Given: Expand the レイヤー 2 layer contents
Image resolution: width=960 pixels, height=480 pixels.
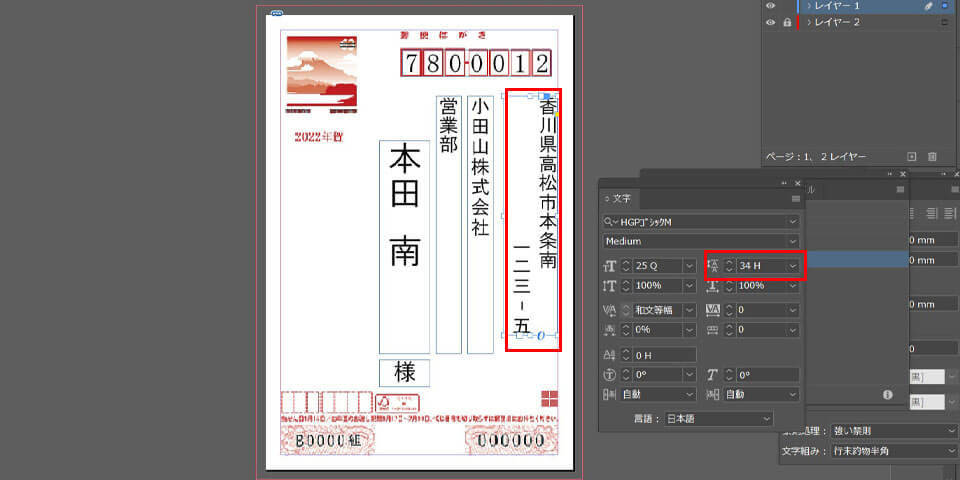Looking at the screenshot, I should [808, 22].
